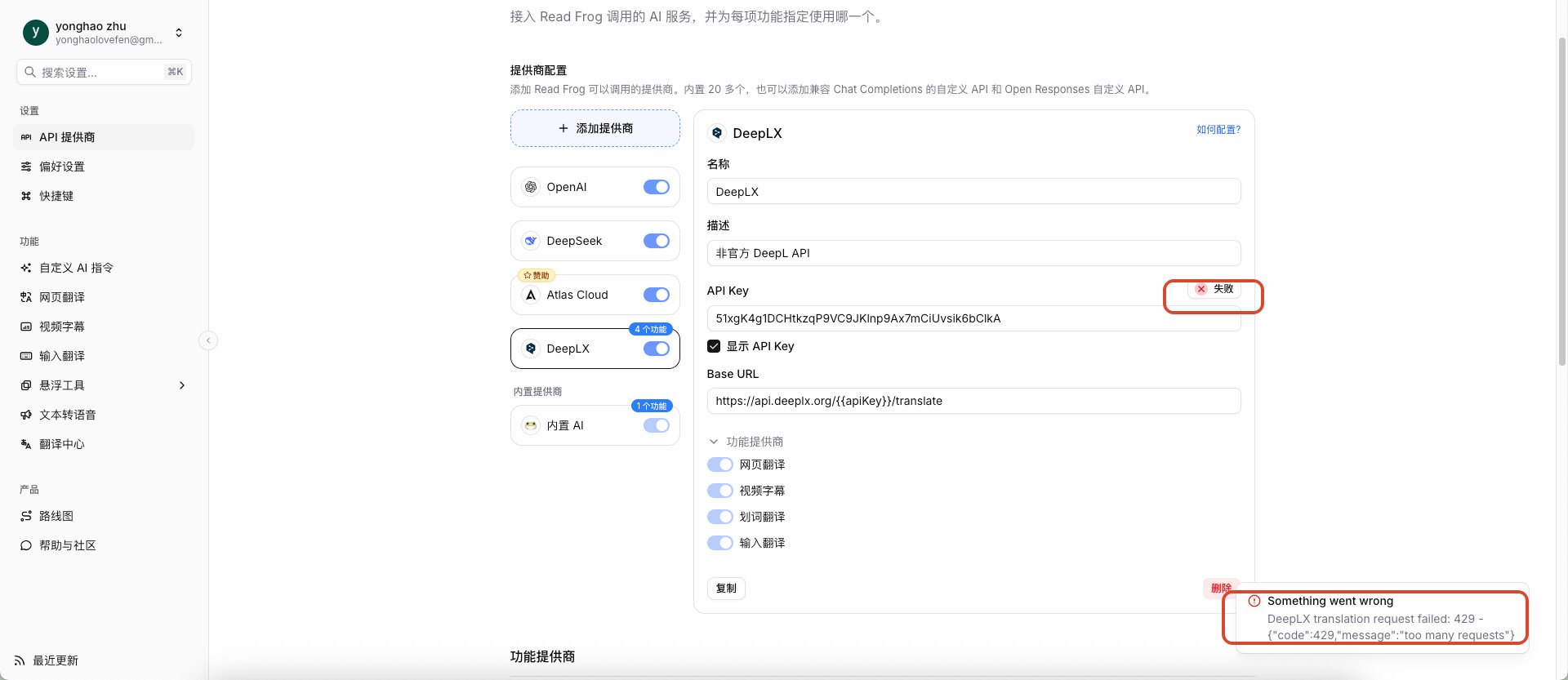This screenshot has width=1568, height=680.
Task: Click the DeepLX logo in detail panel header
Action: pyautogui.click(x=717, y=133)
